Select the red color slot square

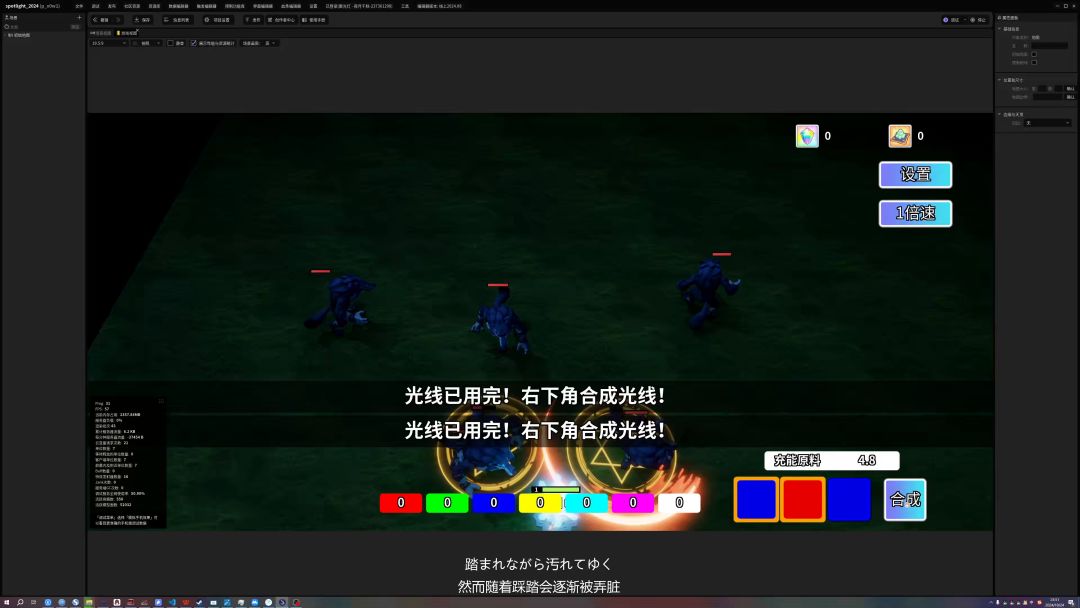pos(802,499)
